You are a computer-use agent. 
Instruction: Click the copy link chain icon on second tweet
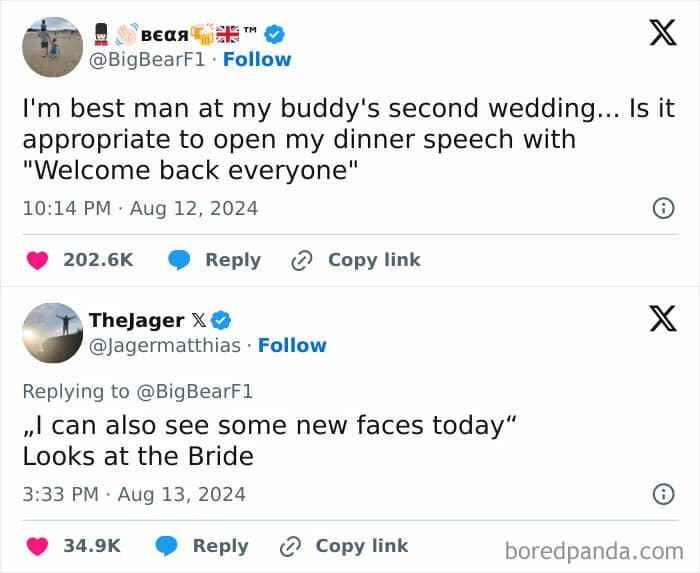pyautogui.click(x=290, y=546)
